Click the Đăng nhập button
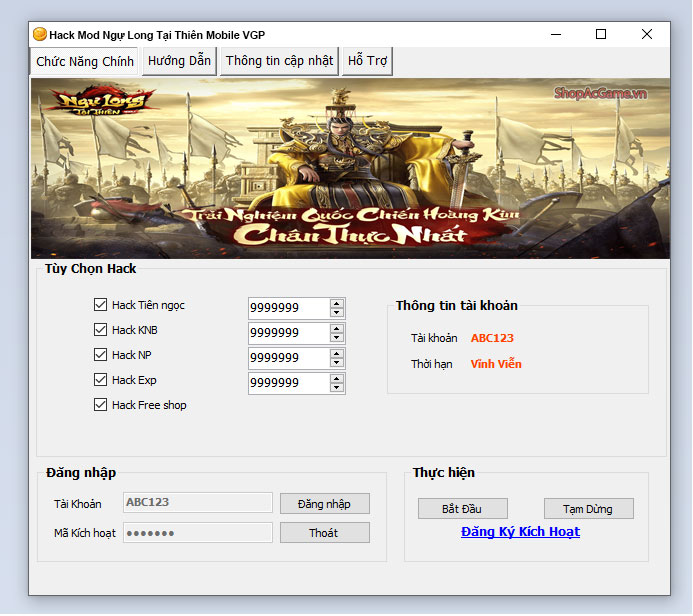Image resolution: width=693 pixels, height=616 pixels. [x=324, y=504]
